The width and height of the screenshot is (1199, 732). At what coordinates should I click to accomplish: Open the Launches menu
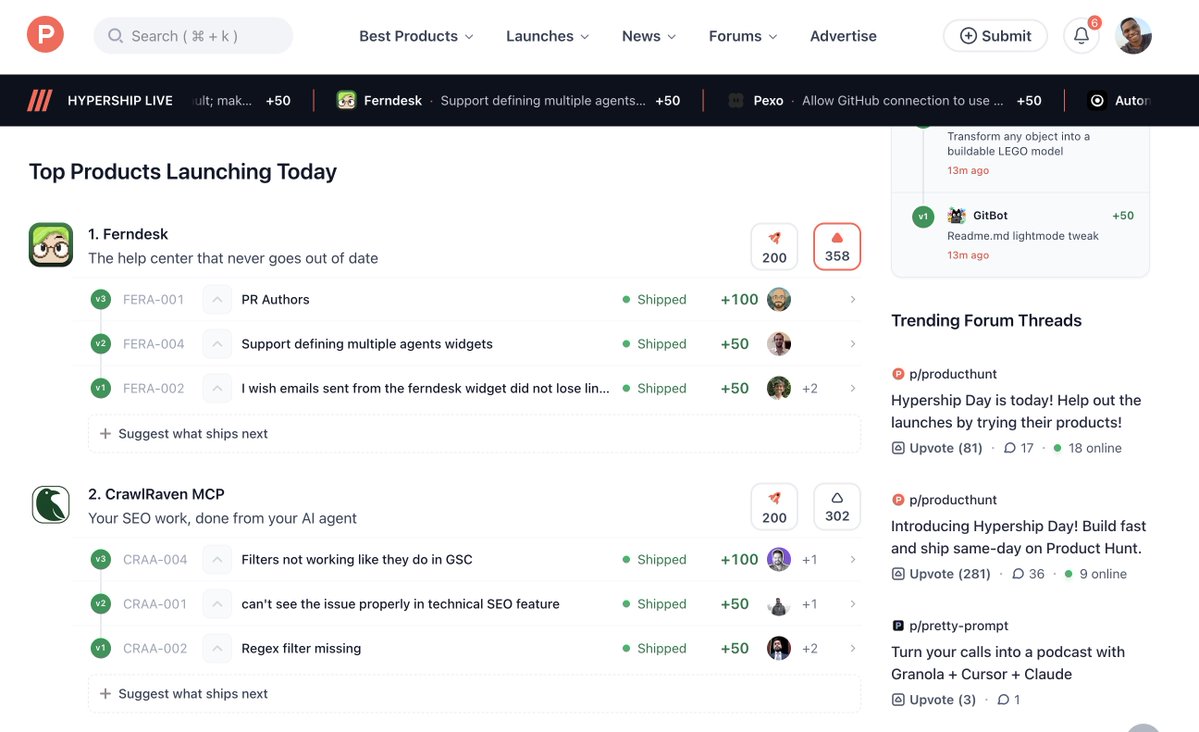[548, 36]
